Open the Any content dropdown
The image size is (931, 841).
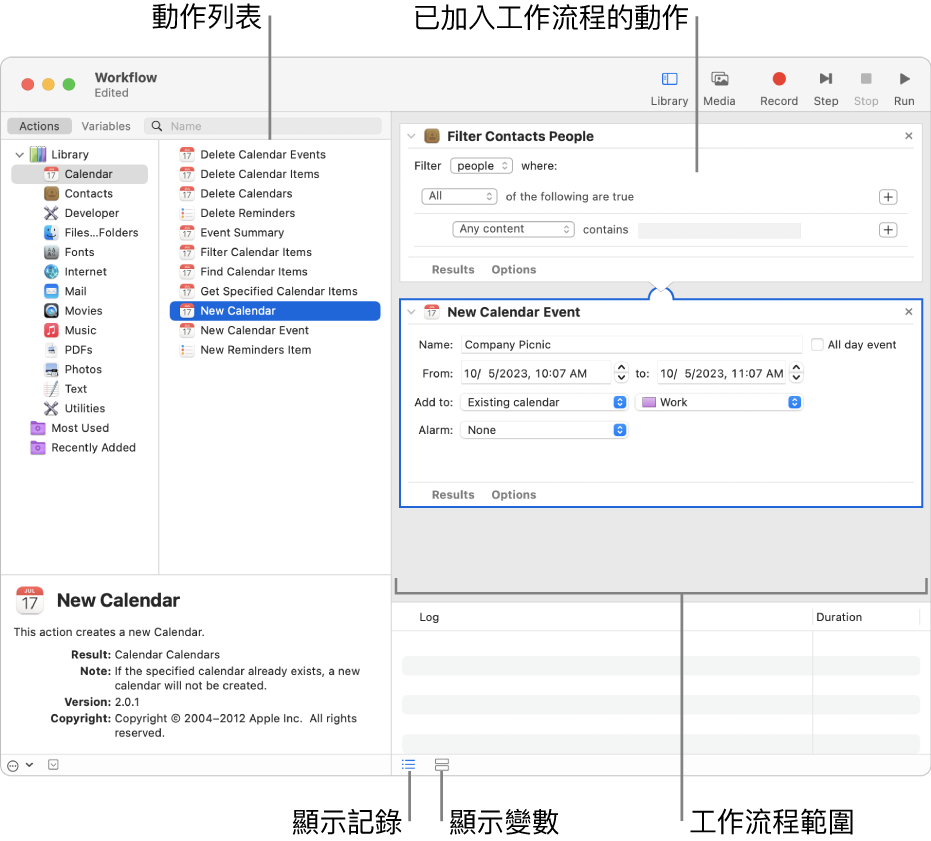[513, 229]
